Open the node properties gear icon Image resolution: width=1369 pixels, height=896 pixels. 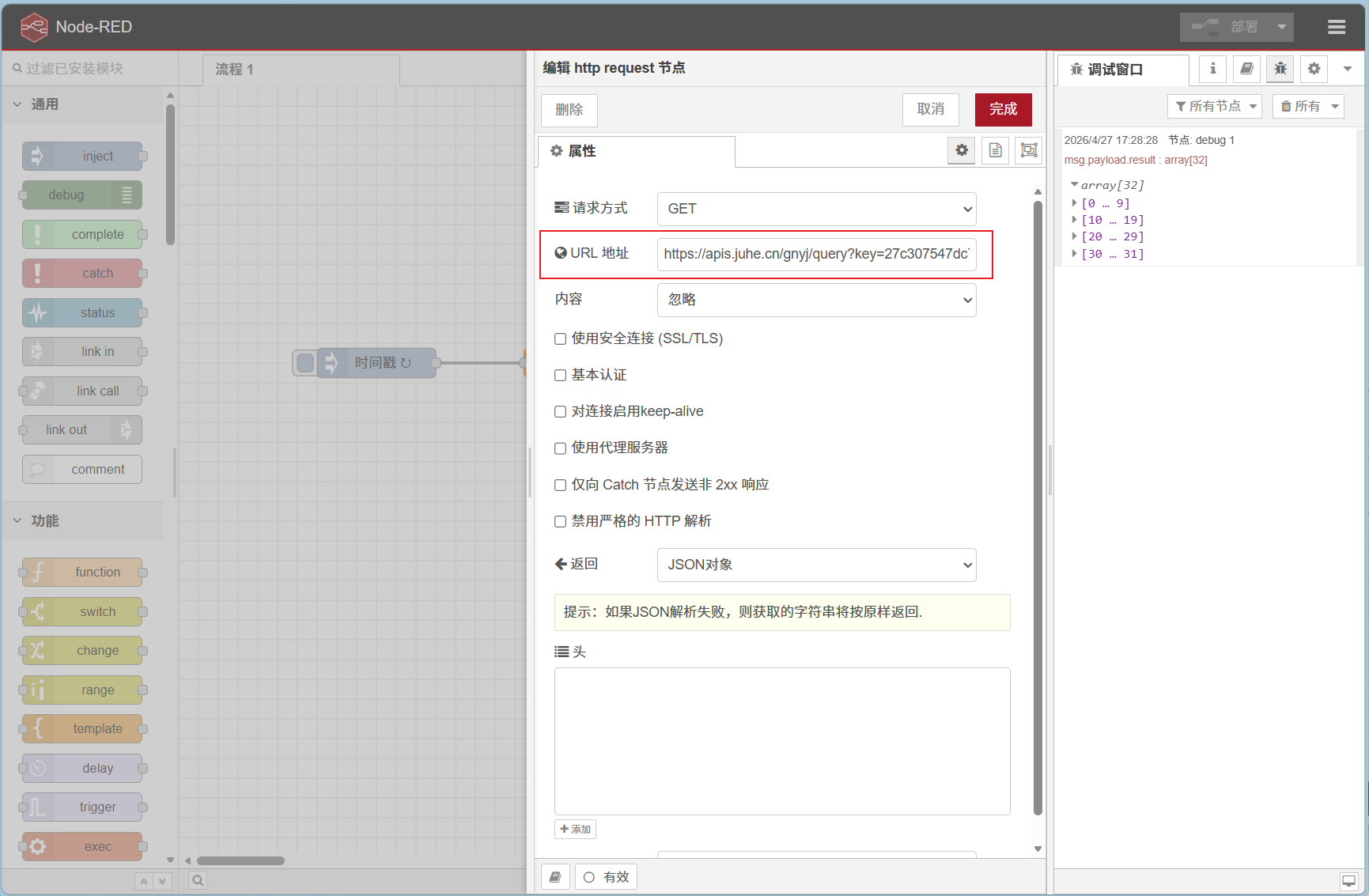pyautogui.click(x=962, y=150)
